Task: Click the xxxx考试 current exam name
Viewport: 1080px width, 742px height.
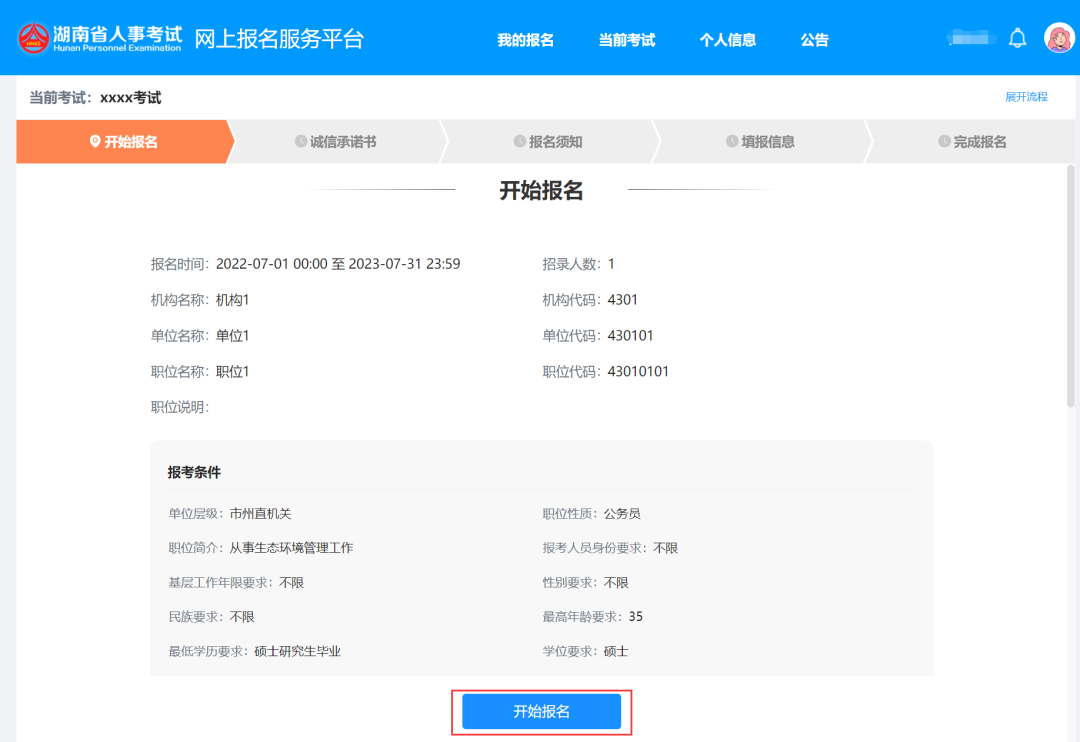Action: tap(130, 98)
